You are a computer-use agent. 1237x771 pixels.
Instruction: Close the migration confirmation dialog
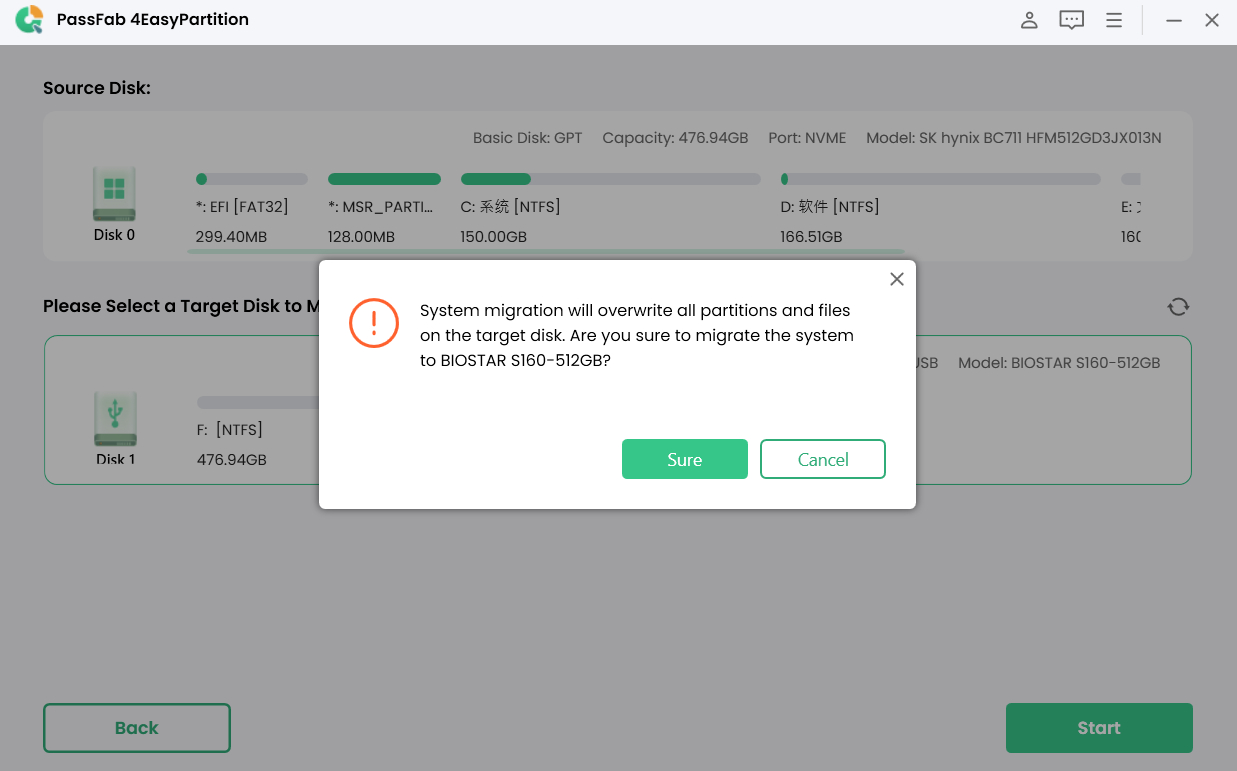tap(896, 279)
